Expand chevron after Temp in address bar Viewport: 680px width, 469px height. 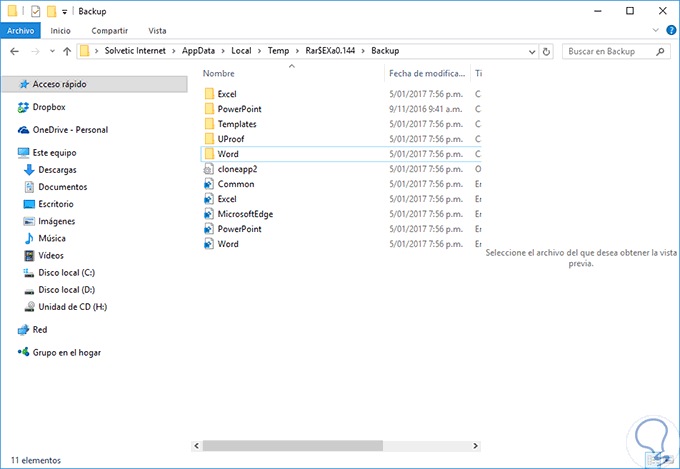click(x=297, y=51)
